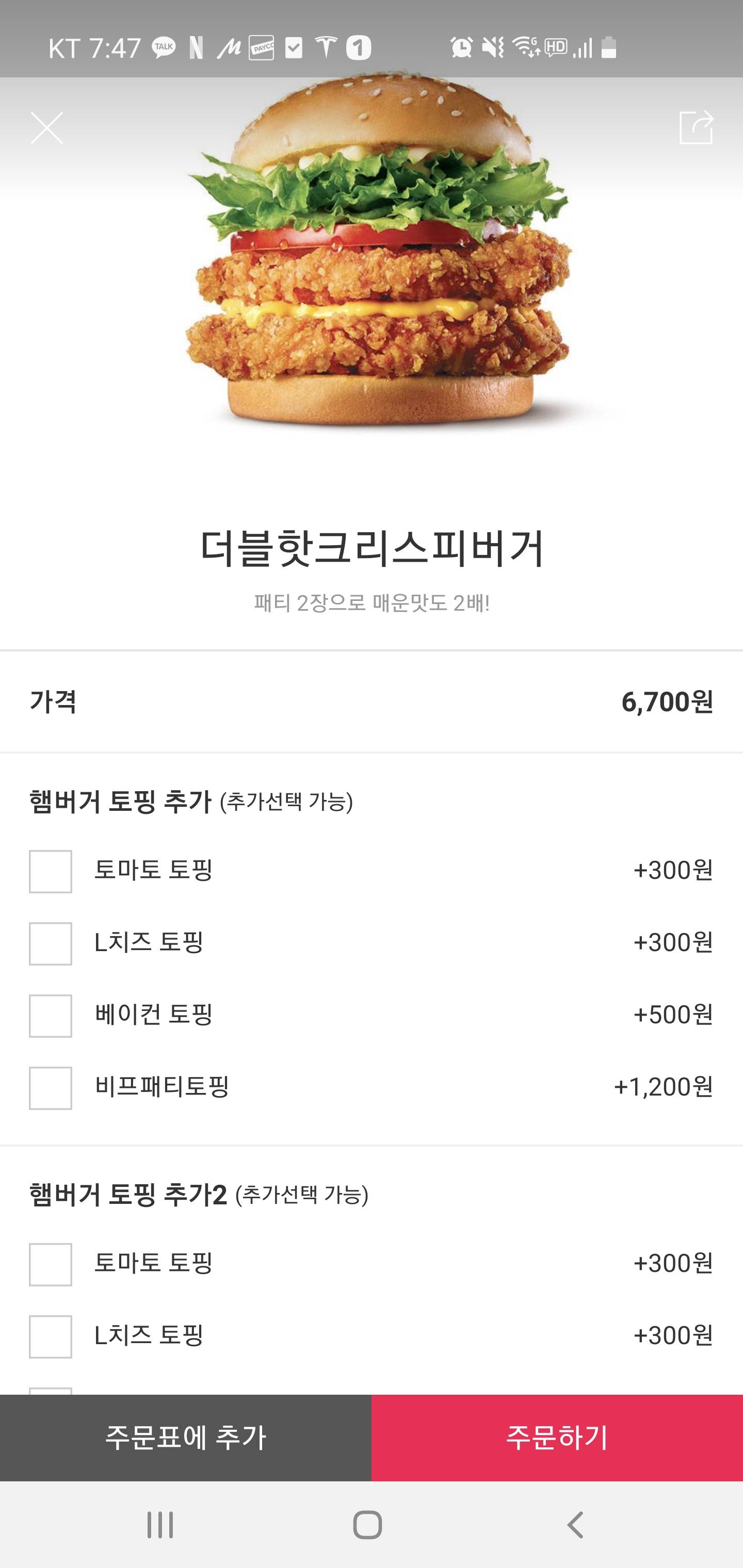
Task: Check 토마토 토핑 under 햄버거 토핑 추가2
Action: [x=51, y=1264]
